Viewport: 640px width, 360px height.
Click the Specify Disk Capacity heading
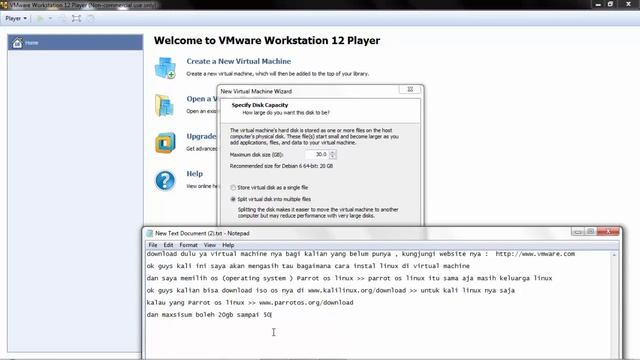point(260,105)
